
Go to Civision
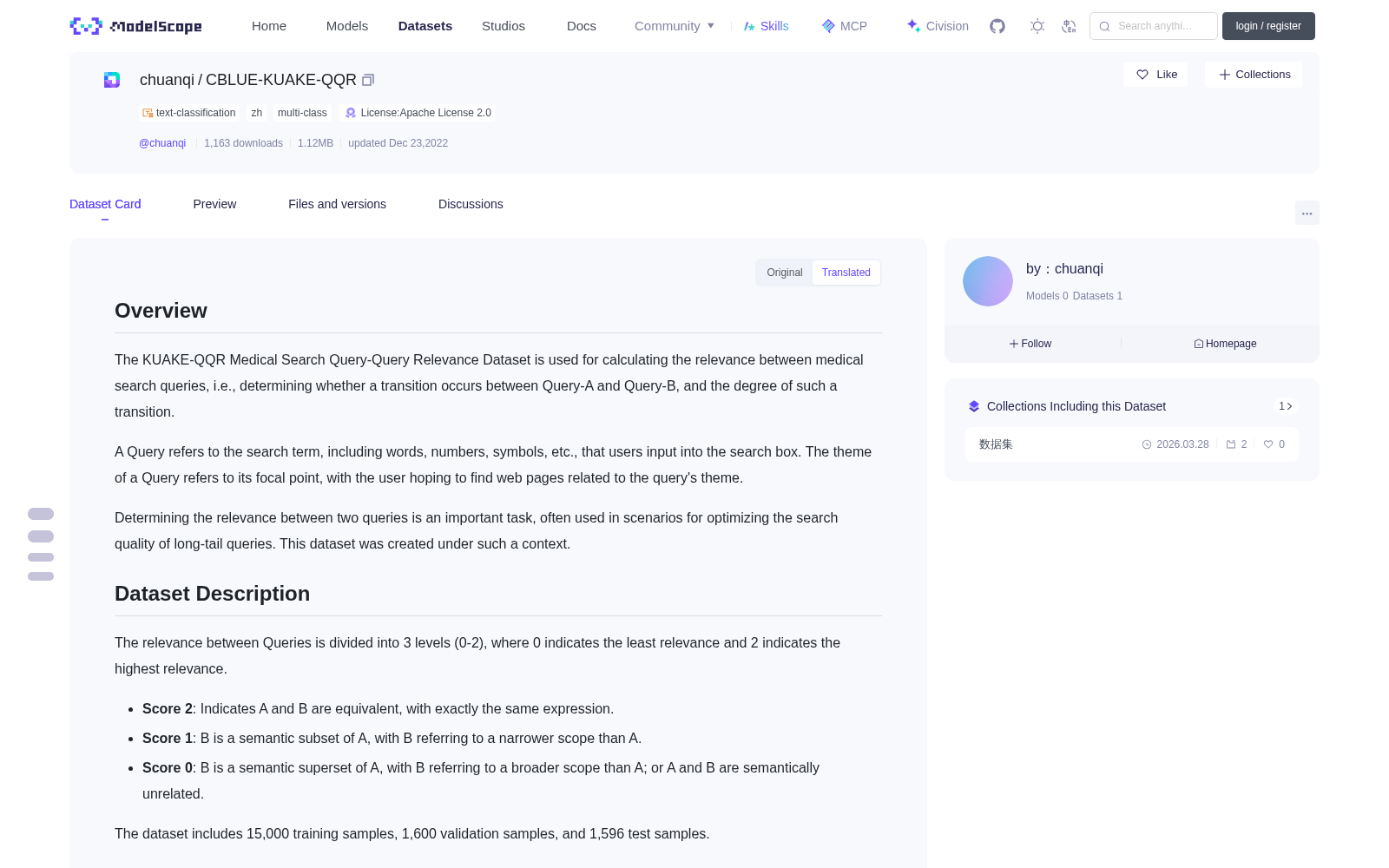click(938, 26)
